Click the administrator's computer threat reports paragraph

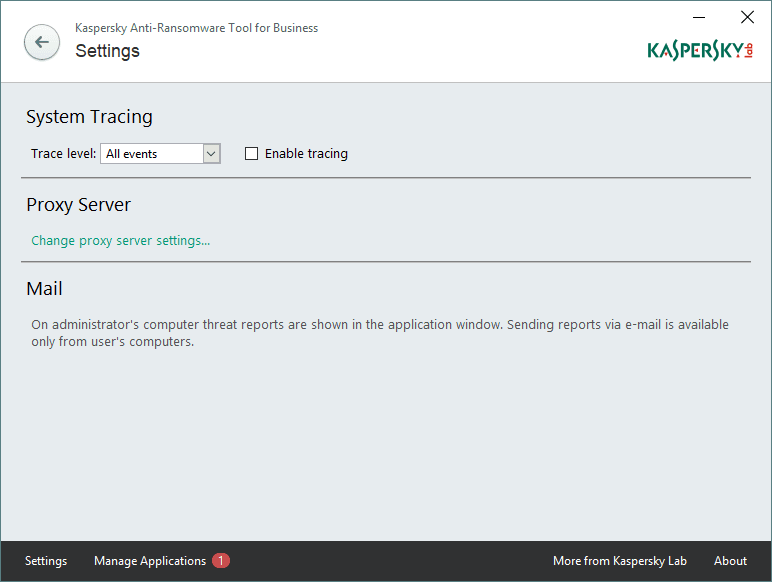click(x=380, y=333)
